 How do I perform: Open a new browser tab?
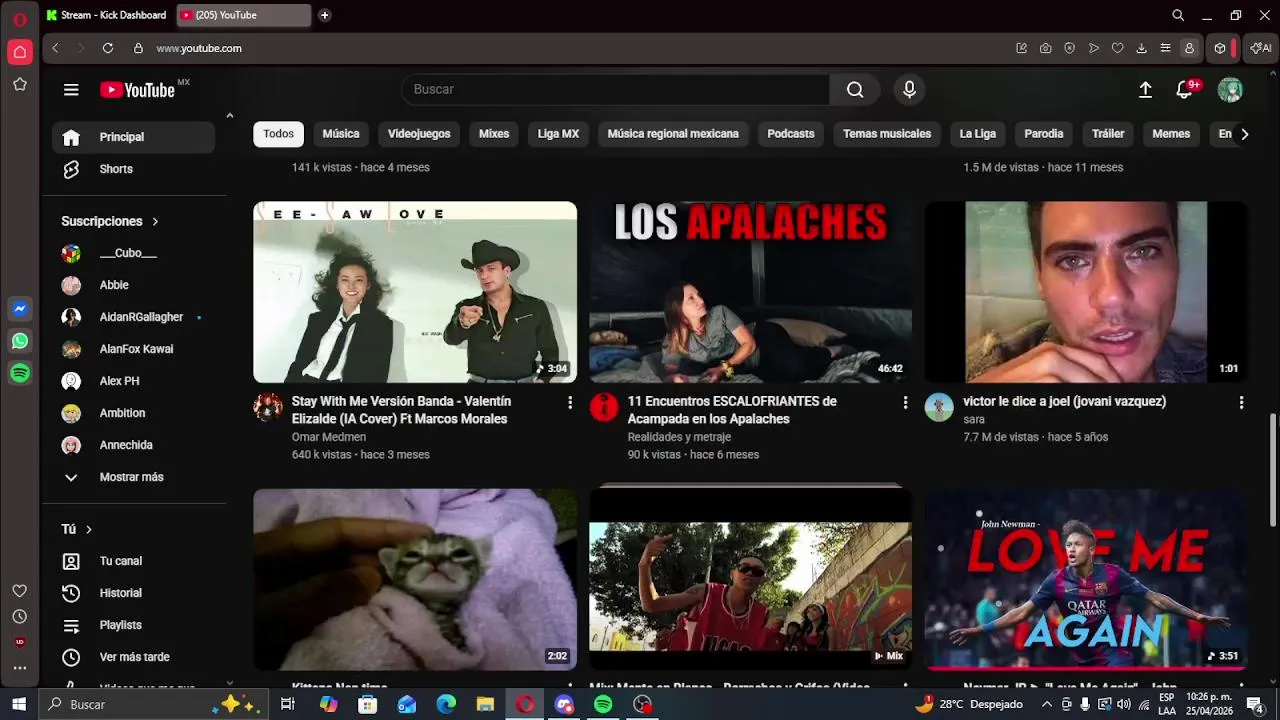(324, 15)
